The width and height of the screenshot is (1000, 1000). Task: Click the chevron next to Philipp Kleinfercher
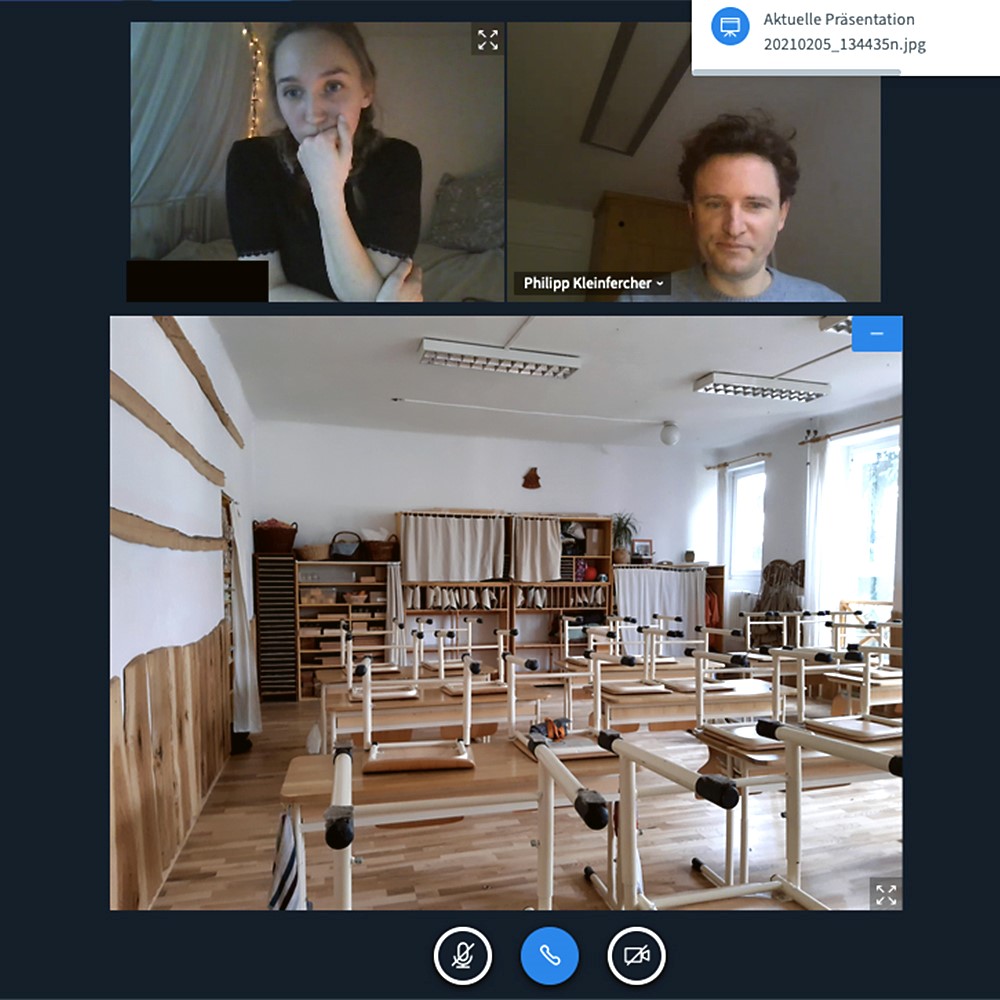click(660, 284)
